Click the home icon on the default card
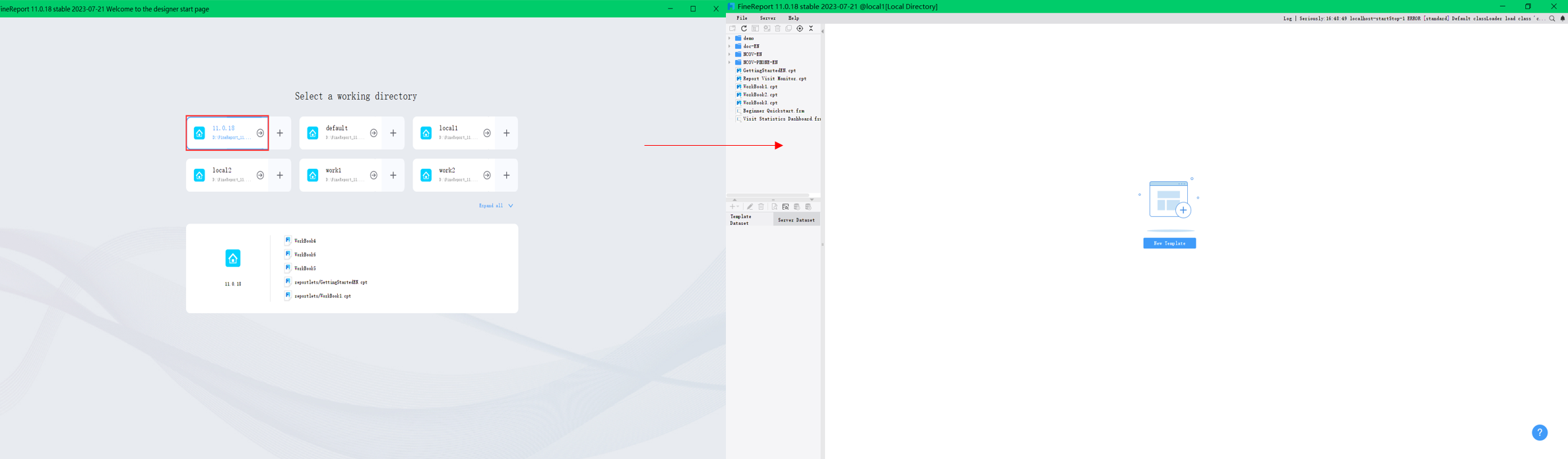 point(313,133)
